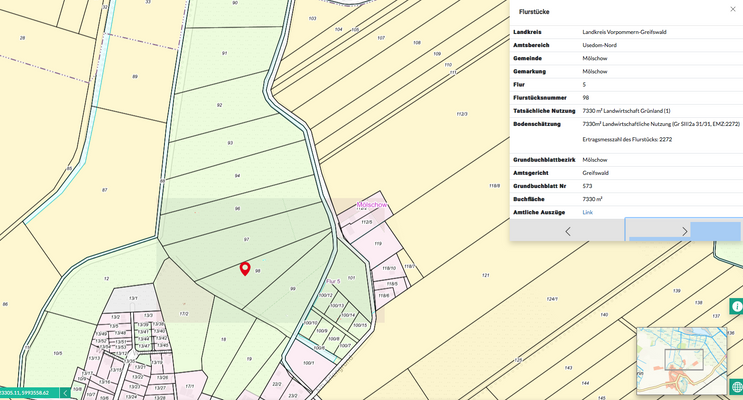Go to next result with right arrow
Image resolution: width=743 pixels, height=400 pixels.
[x=684, y=231]
